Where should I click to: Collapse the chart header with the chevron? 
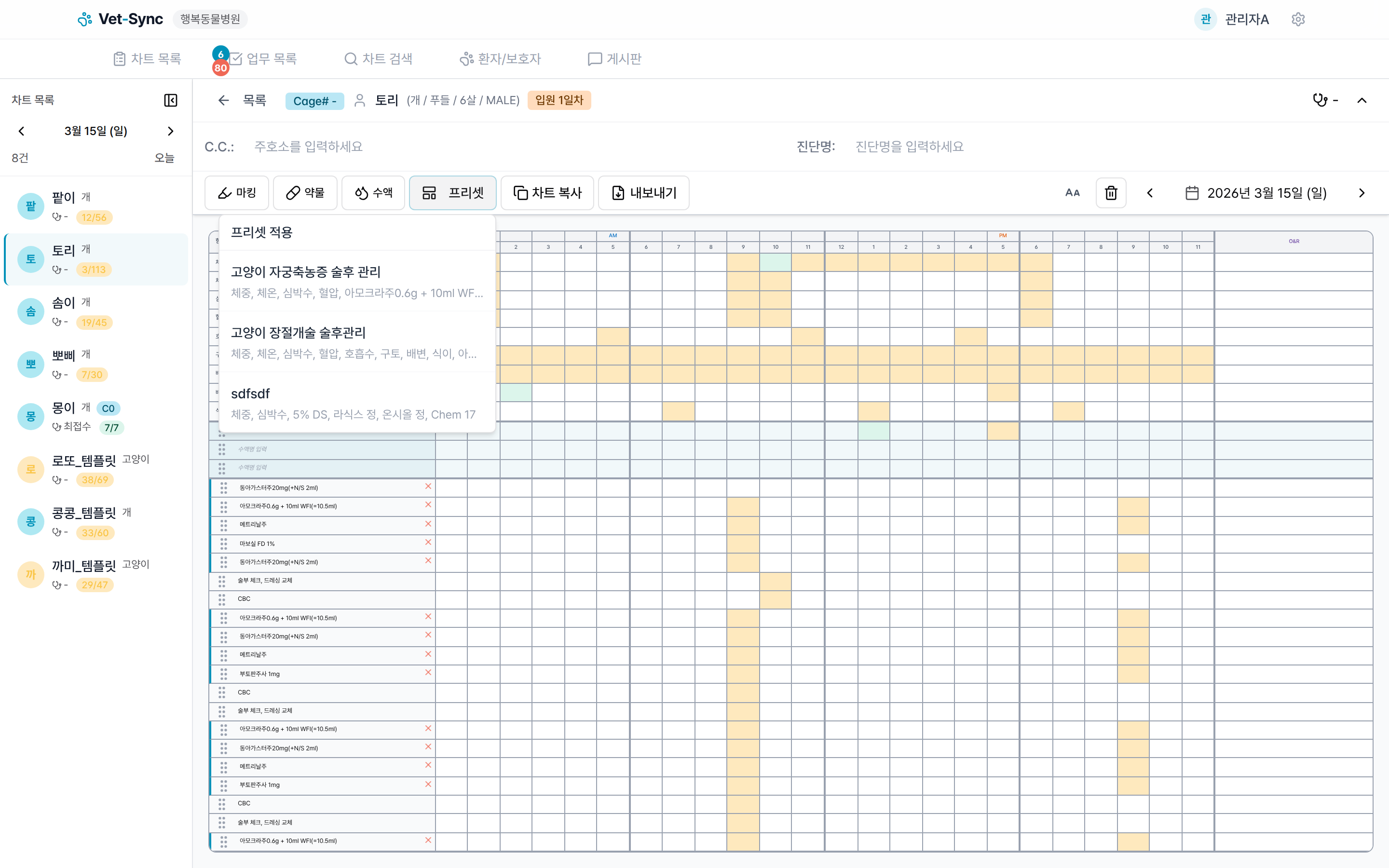click(1362, 100)
